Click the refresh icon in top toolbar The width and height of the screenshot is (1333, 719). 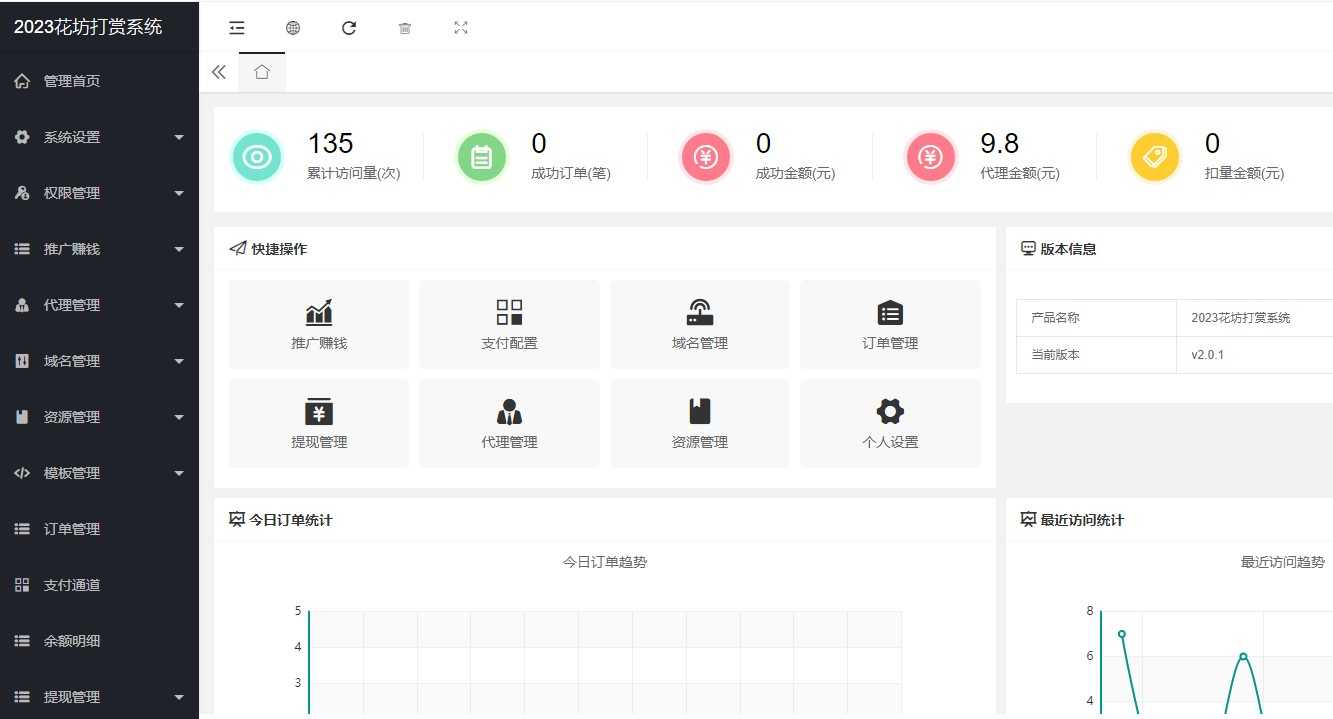(349, 28)
